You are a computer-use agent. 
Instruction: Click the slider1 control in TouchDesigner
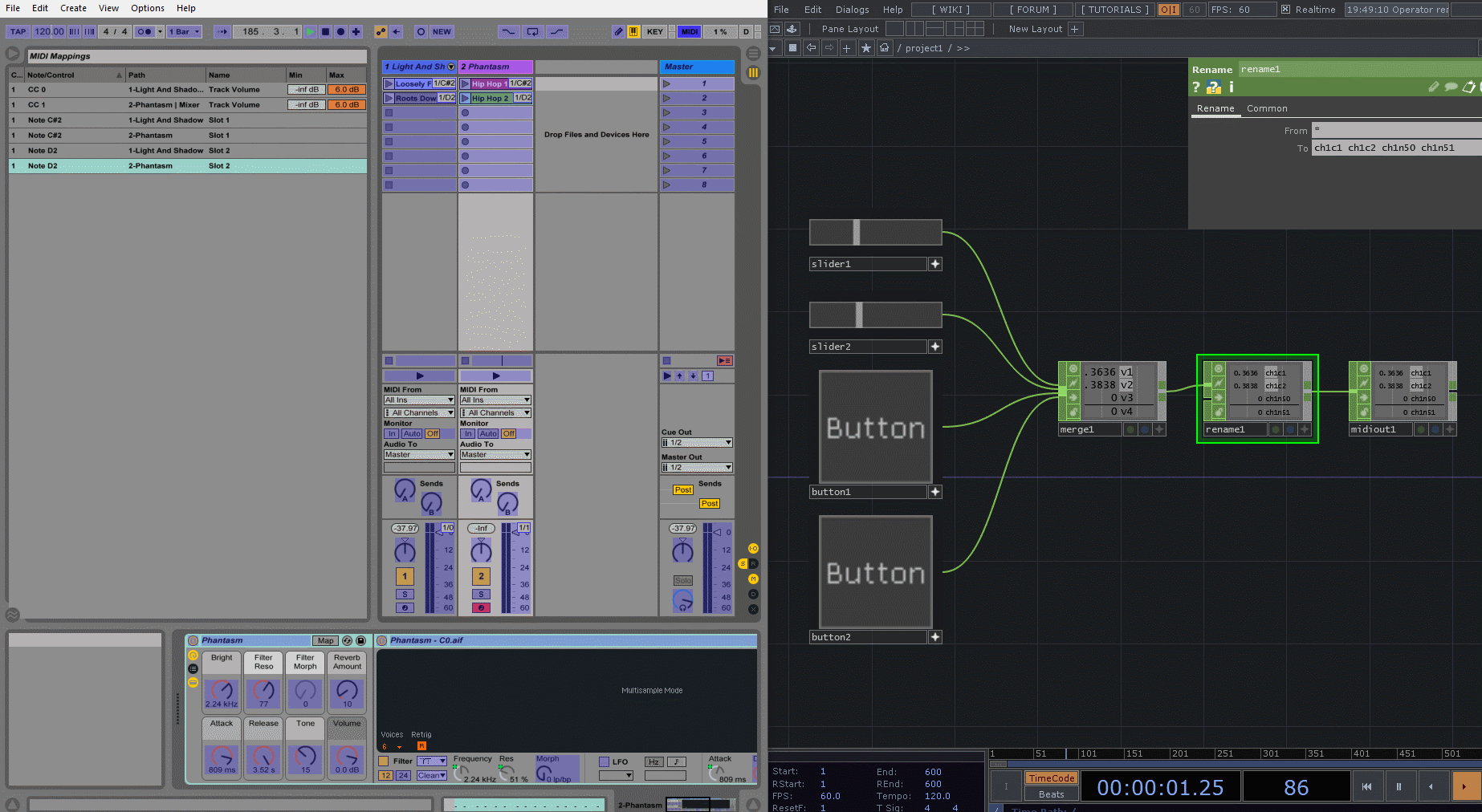click(875, 232)
